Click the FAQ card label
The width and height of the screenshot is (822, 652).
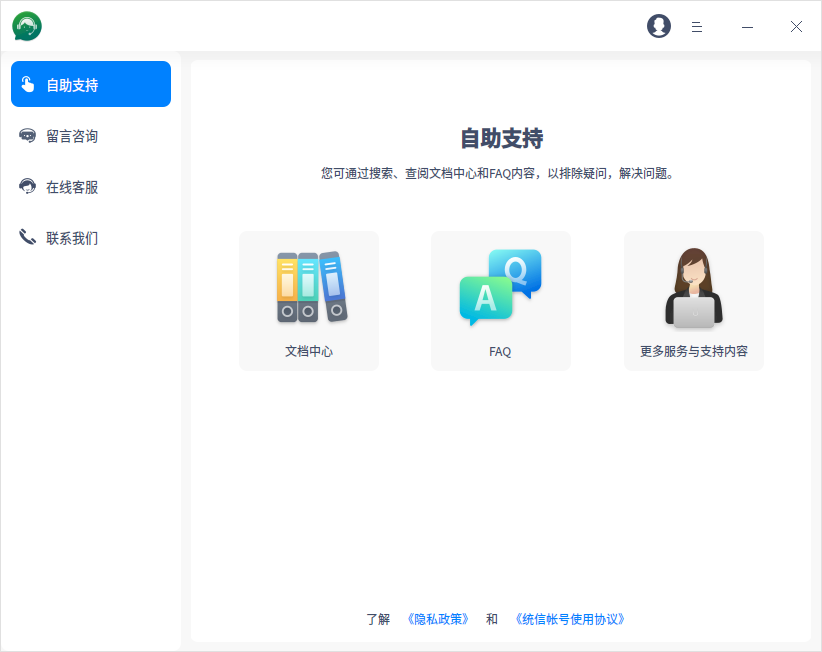point(500,352)
